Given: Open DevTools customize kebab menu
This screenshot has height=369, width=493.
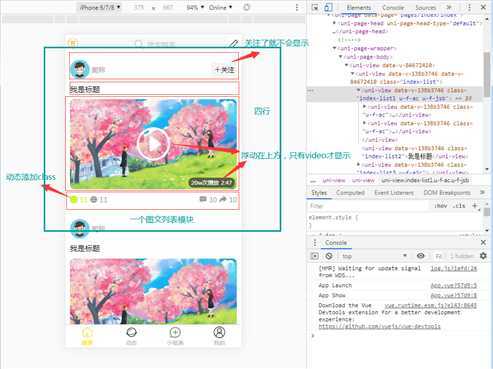Looking at the screenshot, I should (x=469, y=7).
